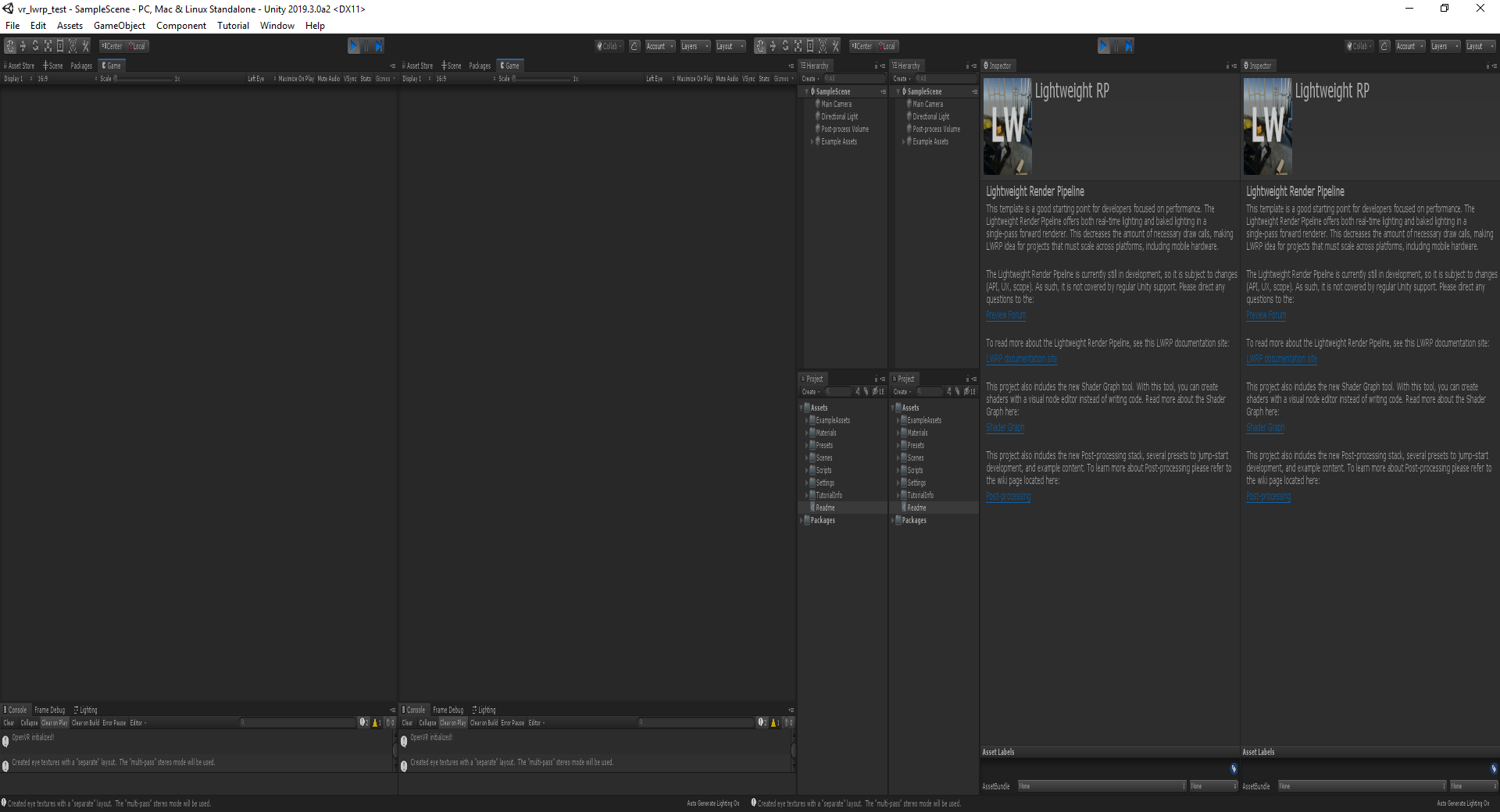
Task: Open the Shader Graph link in Inspector
Action: point(1005,427)
